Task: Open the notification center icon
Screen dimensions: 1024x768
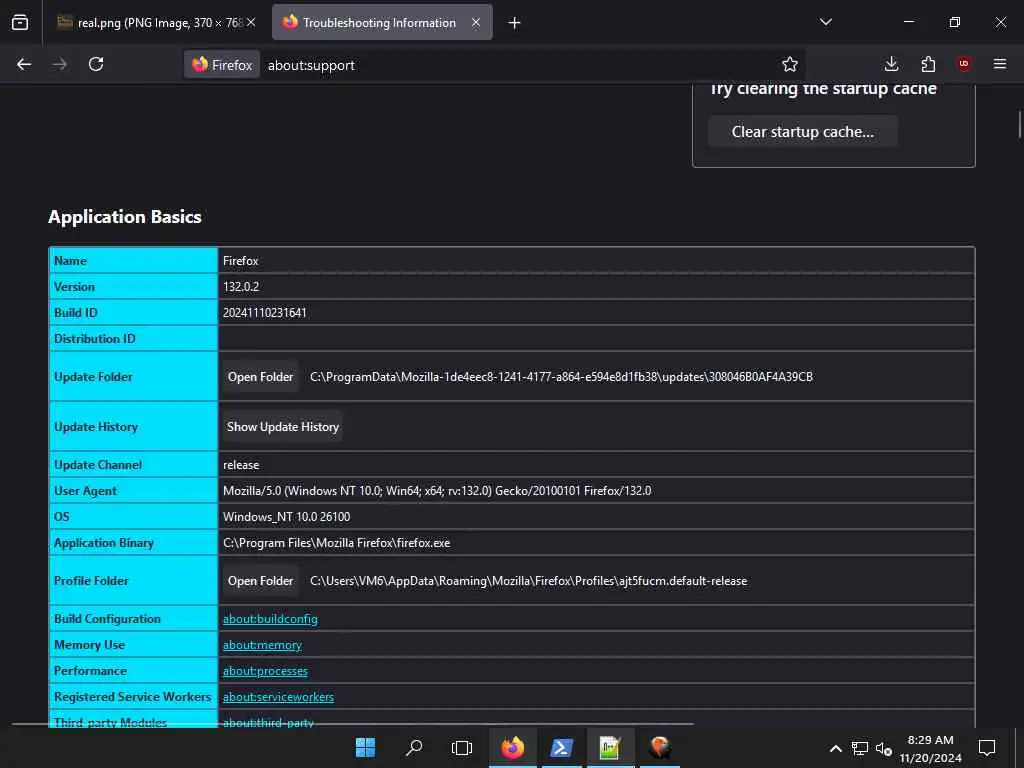Action: coord(987,748)
